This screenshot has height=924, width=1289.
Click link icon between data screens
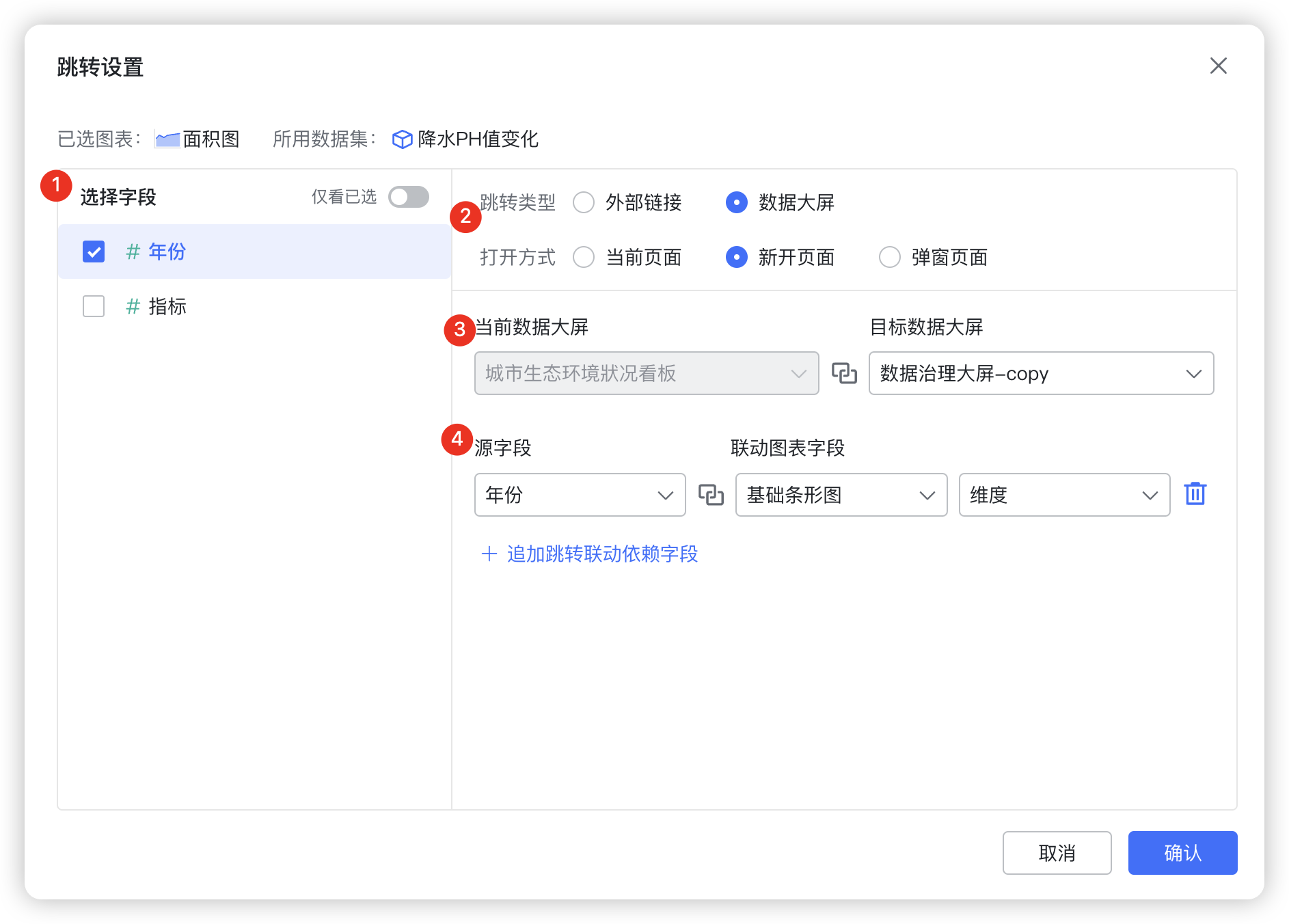coord(844,373)
